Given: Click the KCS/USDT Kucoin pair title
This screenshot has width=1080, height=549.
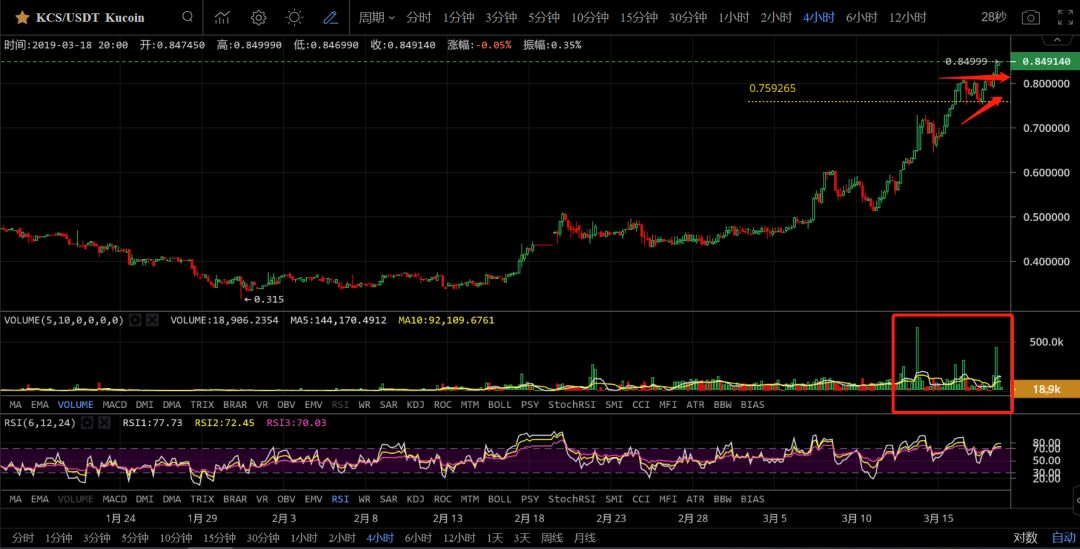Looking at the screenshot, I should (90, 17).
